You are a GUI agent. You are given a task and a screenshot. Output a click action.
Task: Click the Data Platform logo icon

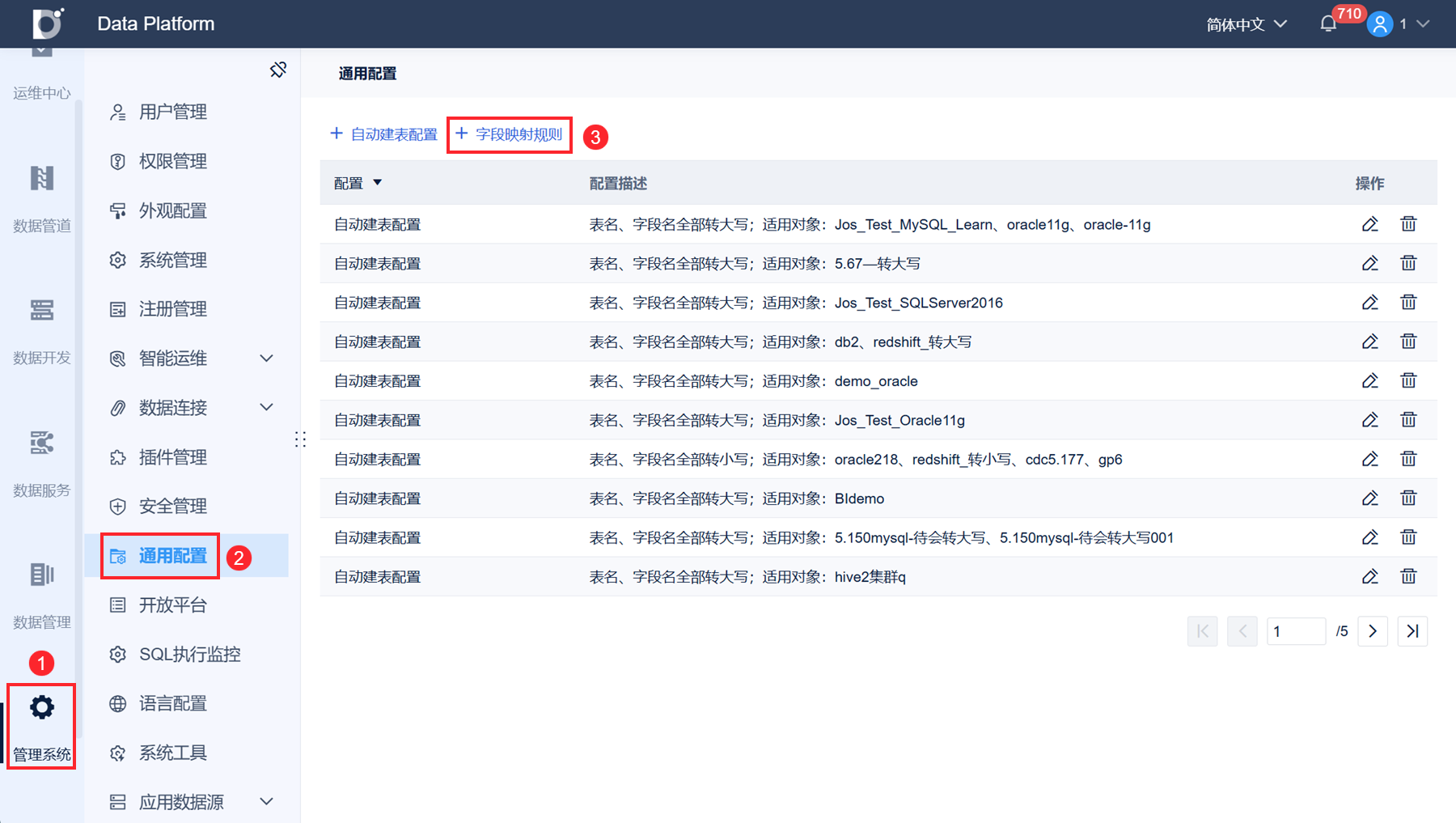point(48,23)
